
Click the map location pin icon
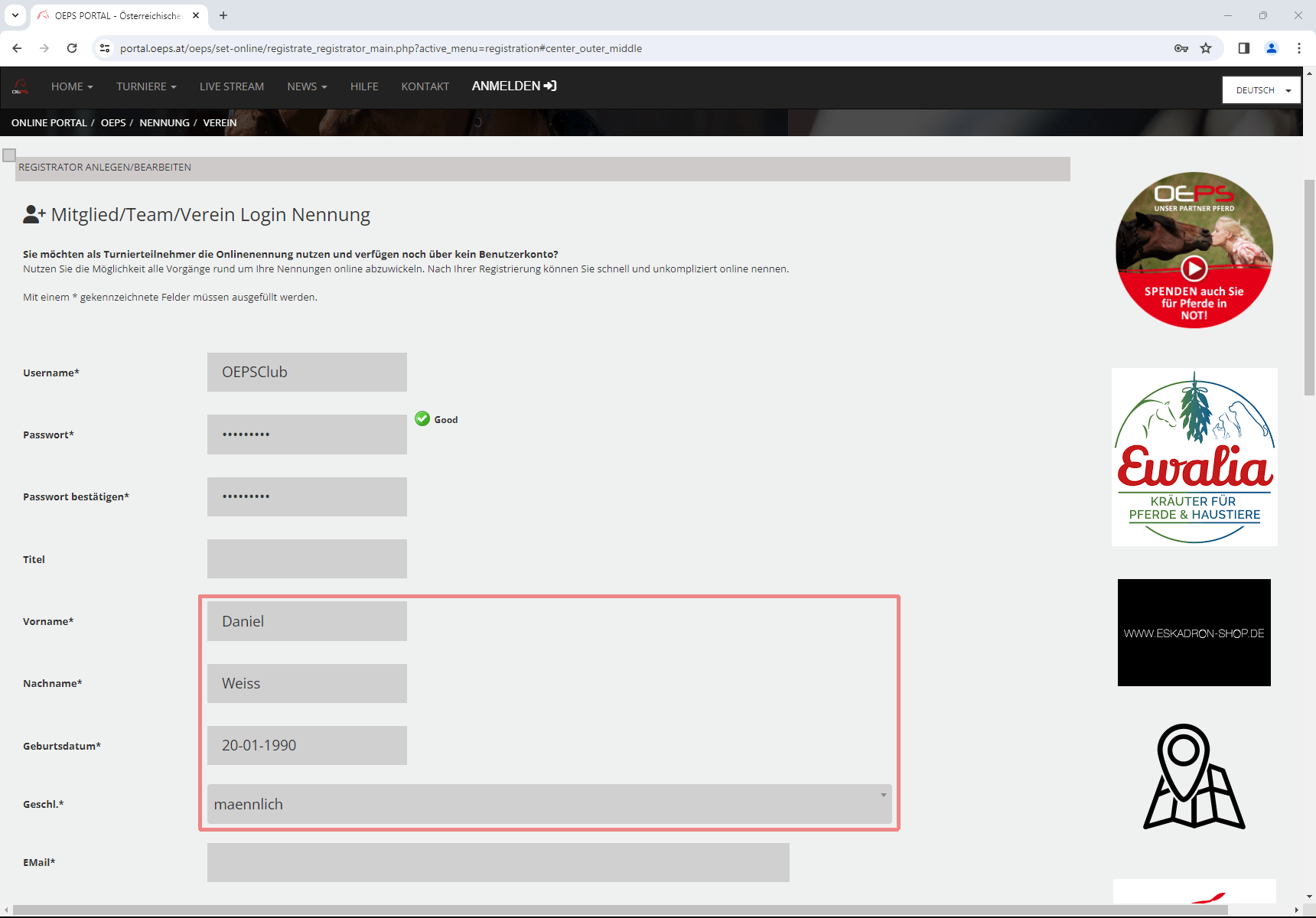(1194, 776)
